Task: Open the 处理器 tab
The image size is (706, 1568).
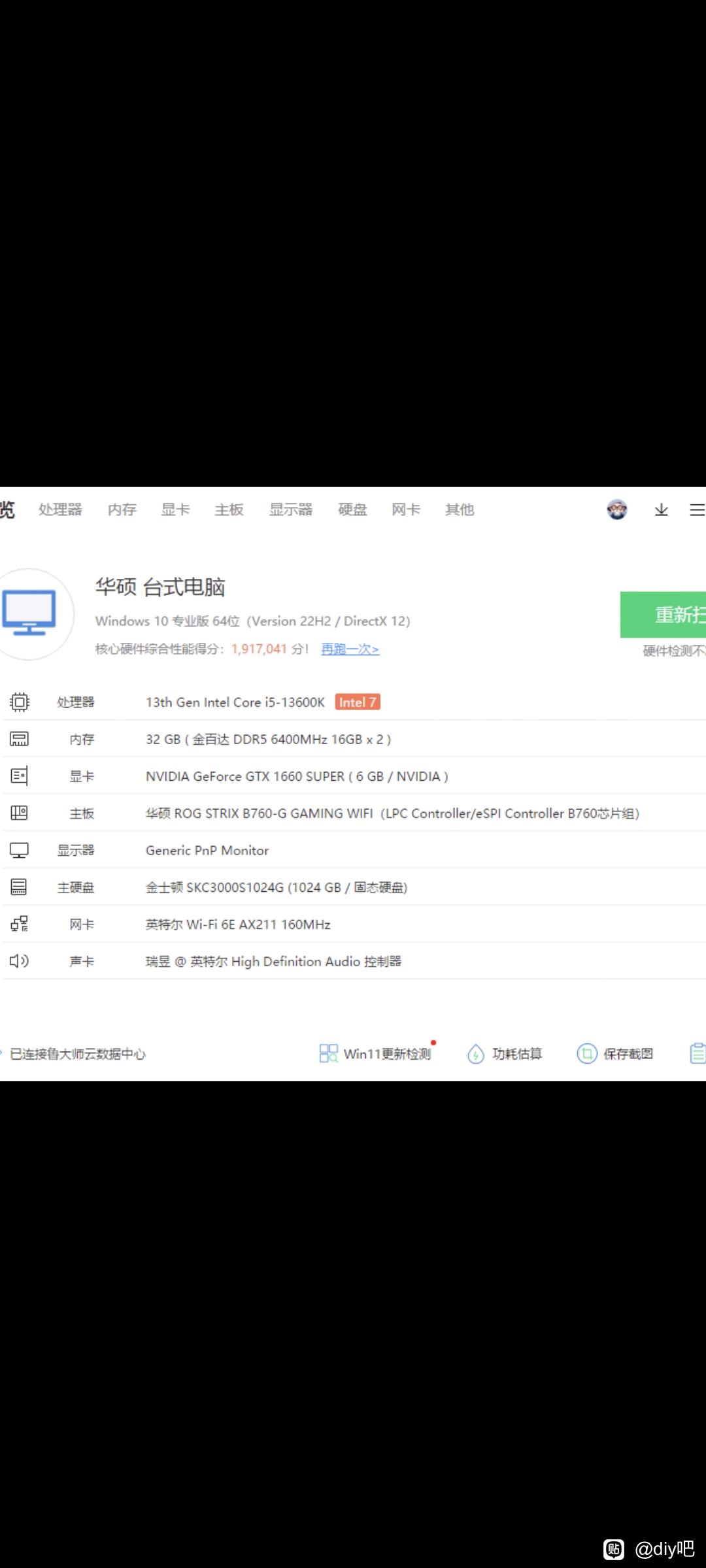Action: click(60, 510)
